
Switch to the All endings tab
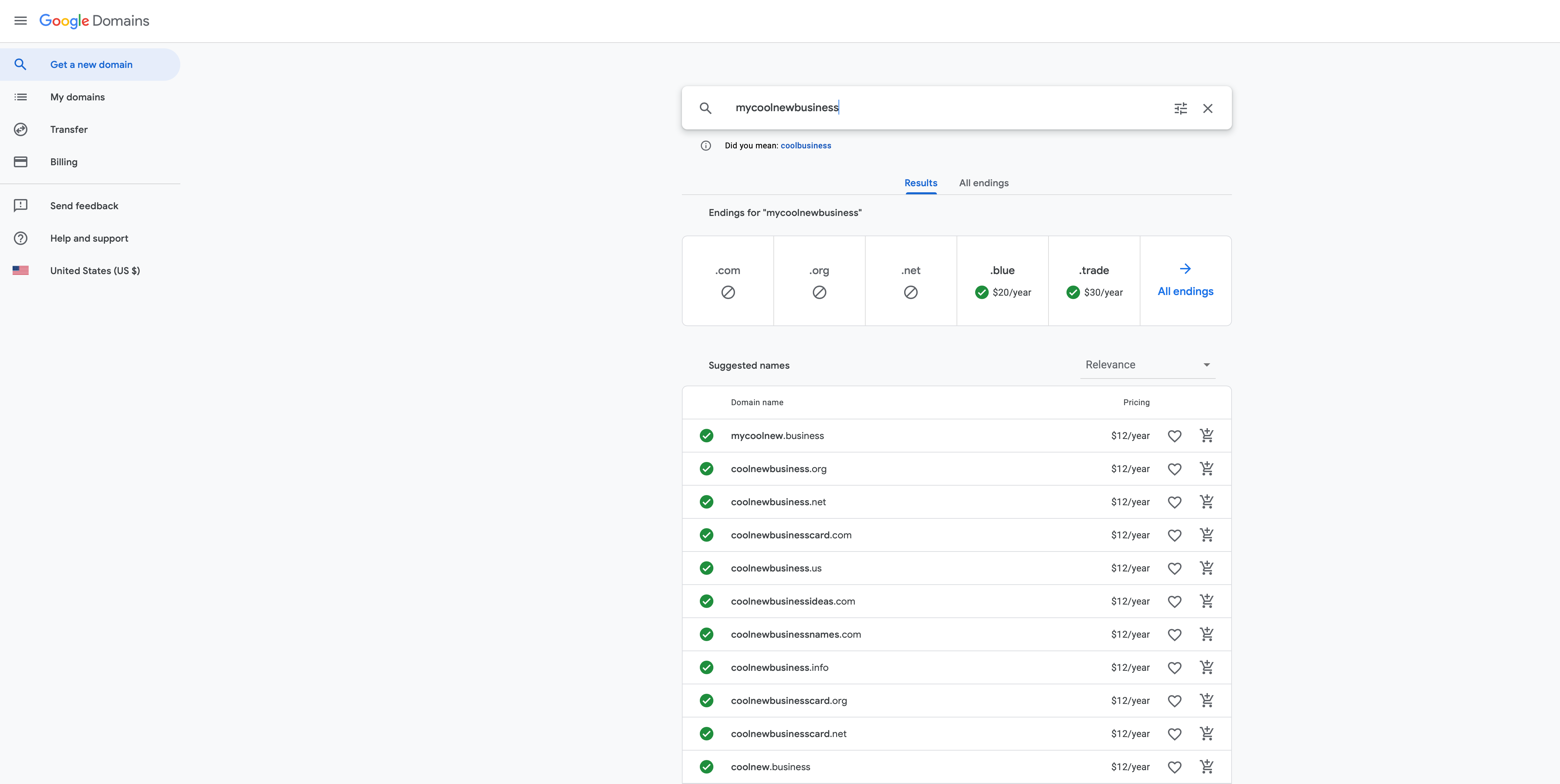[983, 182]
